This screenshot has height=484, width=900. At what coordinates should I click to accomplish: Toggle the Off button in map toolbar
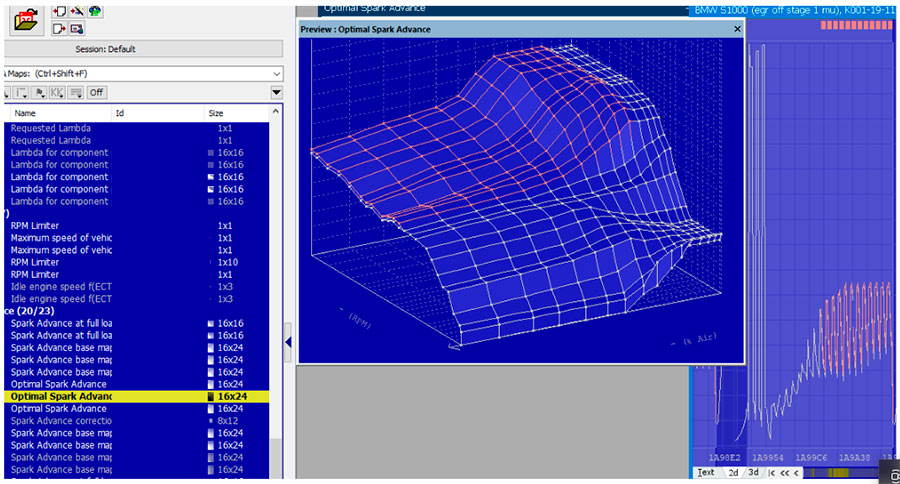pyautogui.click(x=96, y=92)
